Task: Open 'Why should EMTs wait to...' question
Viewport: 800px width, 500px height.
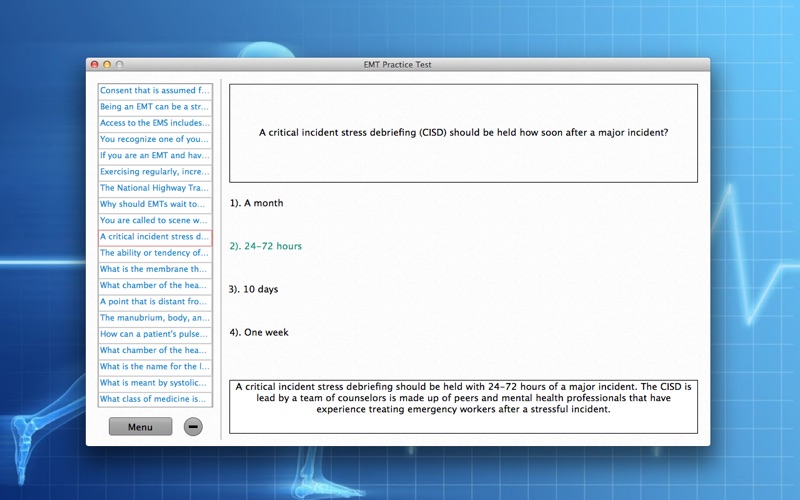Action: 155,204
